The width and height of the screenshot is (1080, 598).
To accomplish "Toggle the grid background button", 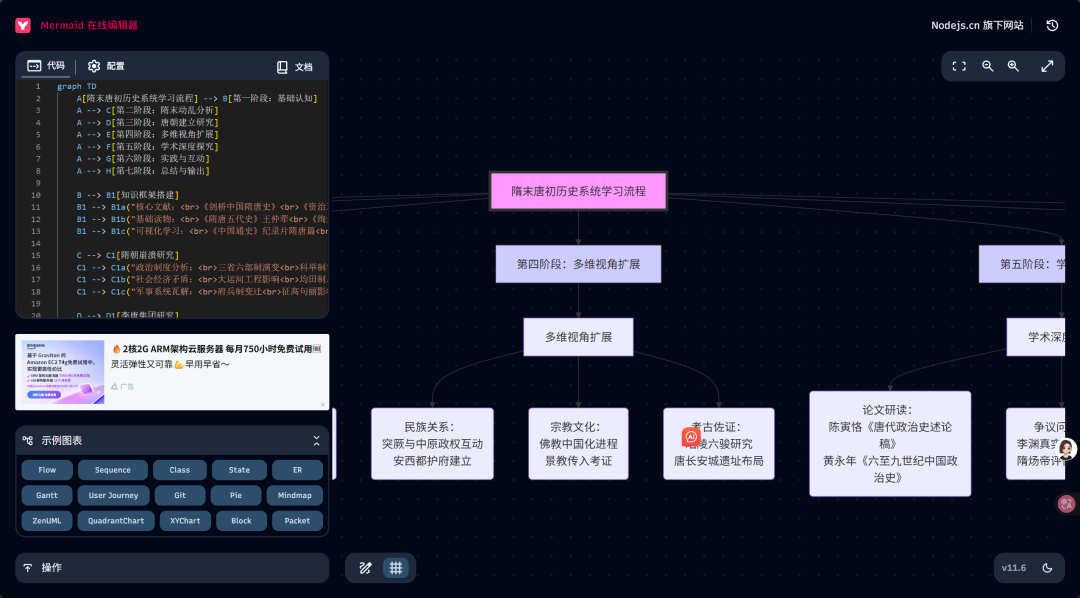I will click(x=396, y=568).
